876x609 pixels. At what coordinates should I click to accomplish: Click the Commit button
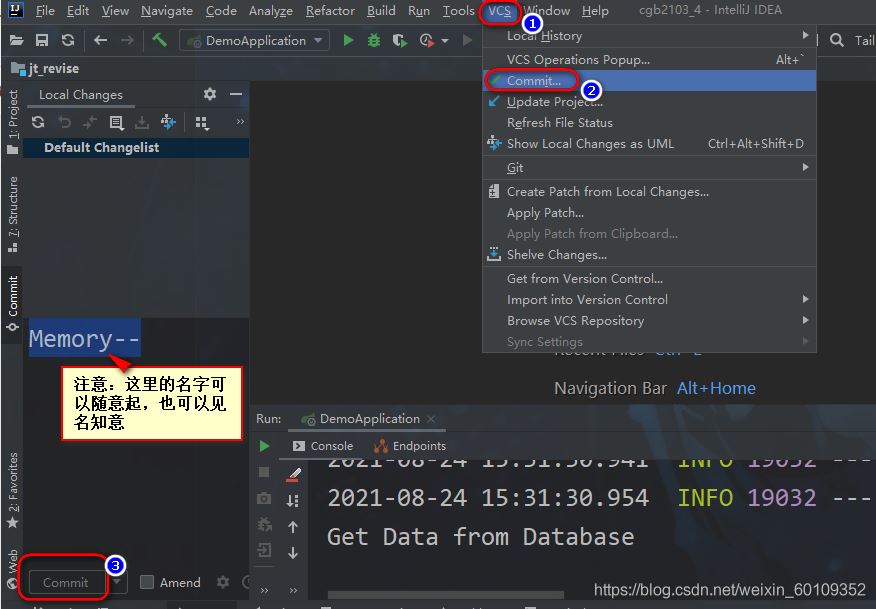(66, 582)
